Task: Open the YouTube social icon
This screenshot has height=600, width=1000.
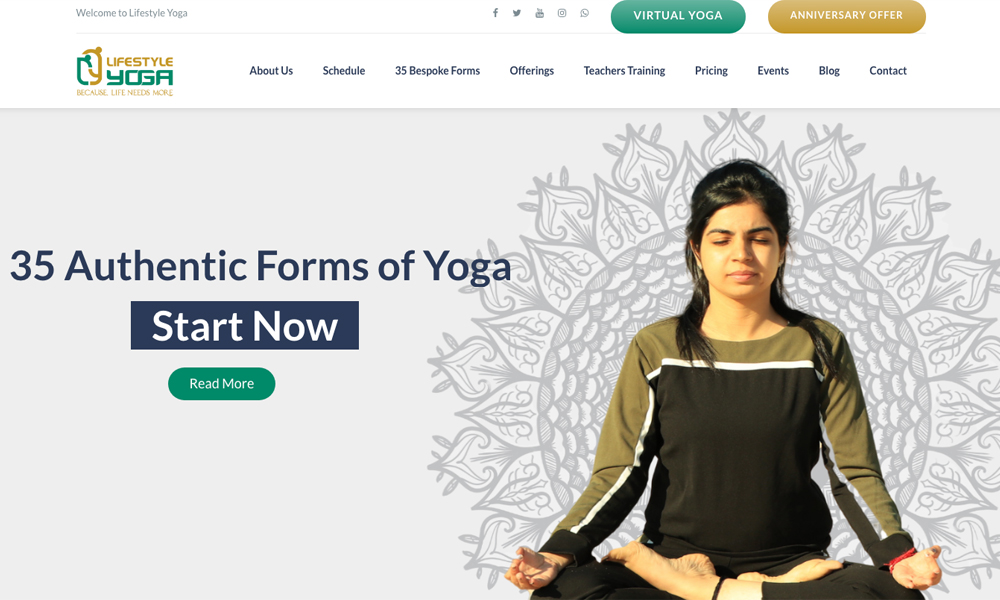Action: tap(540, 13)
